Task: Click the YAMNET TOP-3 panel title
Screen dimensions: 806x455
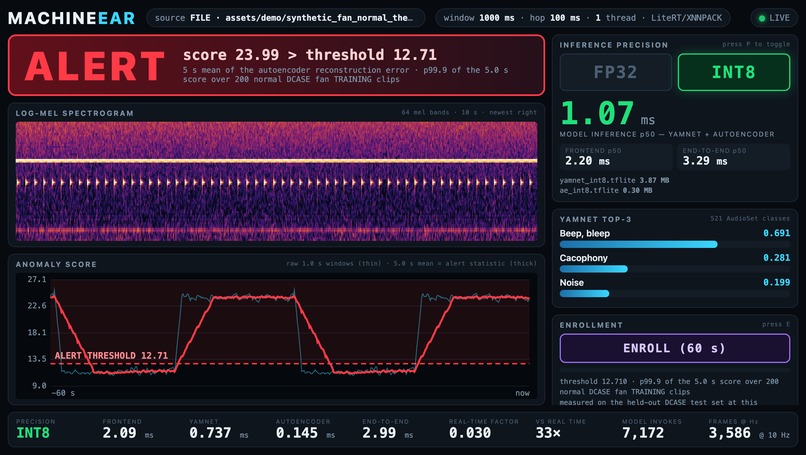Action: pyautogui.click(x=595, y=220)
